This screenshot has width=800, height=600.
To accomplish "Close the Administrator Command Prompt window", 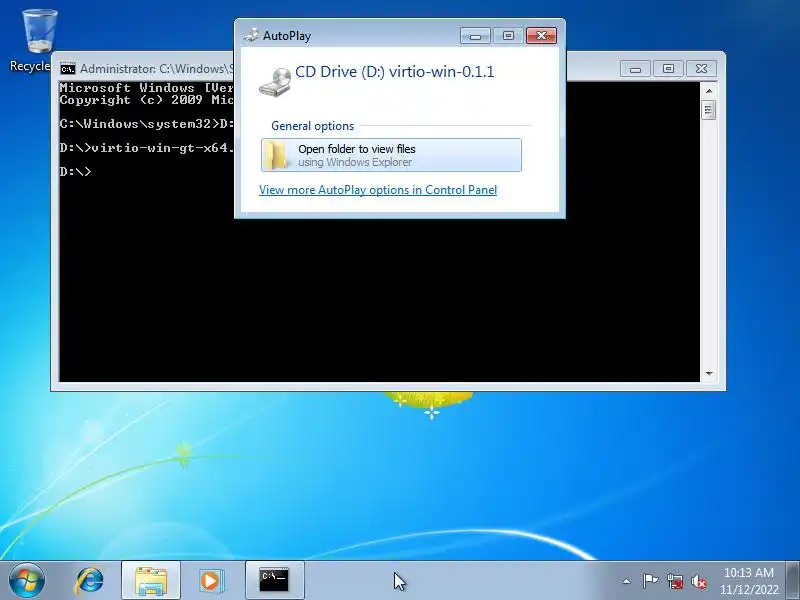I will tap(702, 69).
